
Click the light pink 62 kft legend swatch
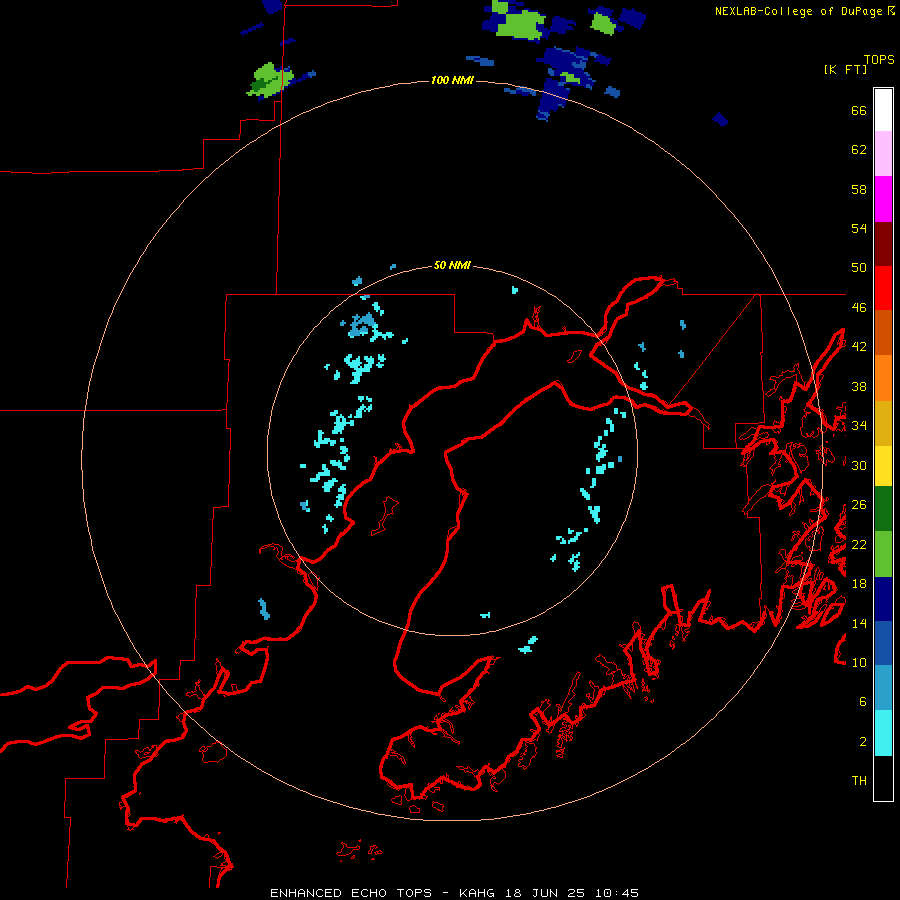click(x=883, y=154)
